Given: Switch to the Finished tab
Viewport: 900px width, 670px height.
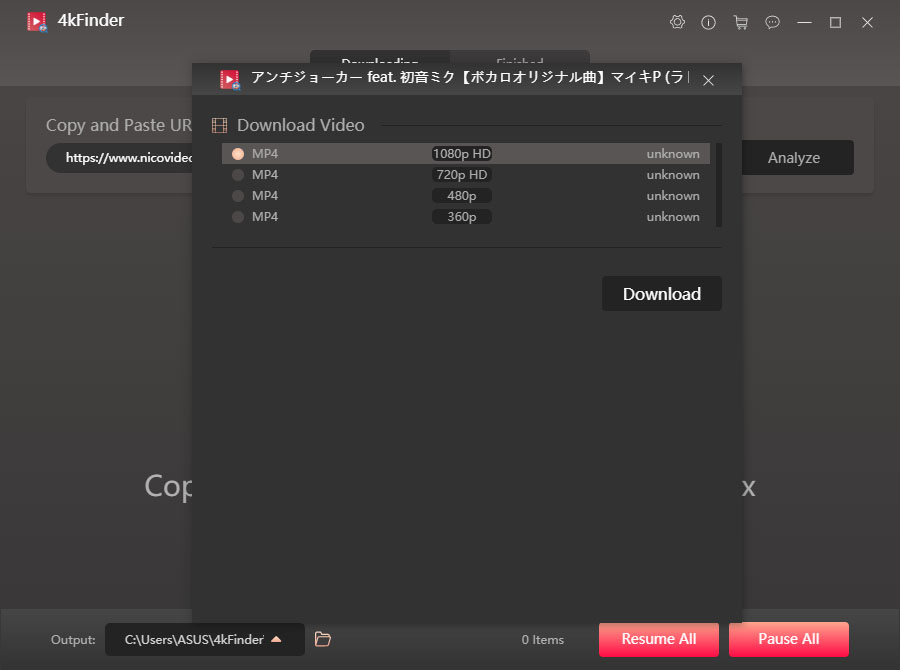Looking at the screenshot, I should 519,60.
